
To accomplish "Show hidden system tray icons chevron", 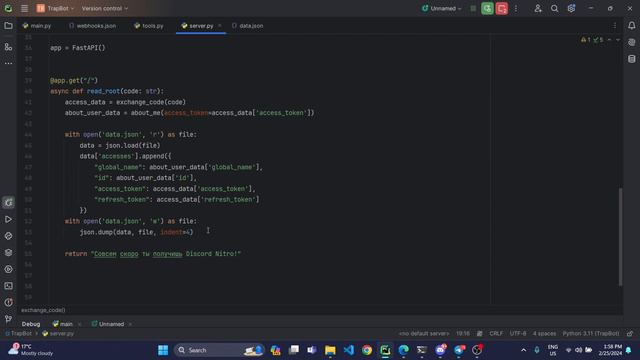I will tap(523, 350).
